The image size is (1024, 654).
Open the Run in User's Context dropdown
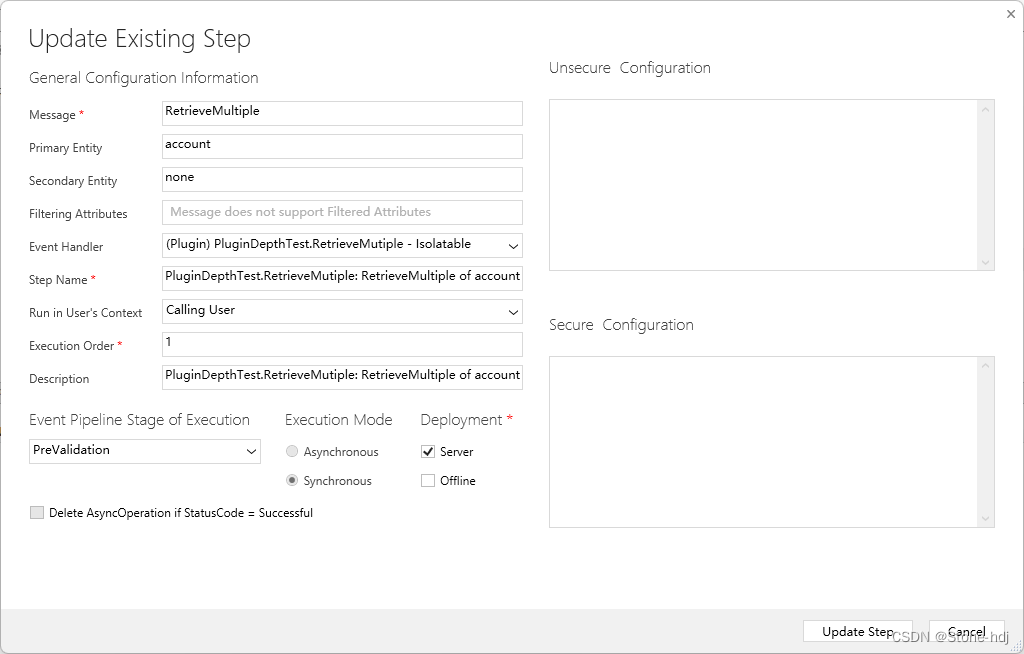342,311
